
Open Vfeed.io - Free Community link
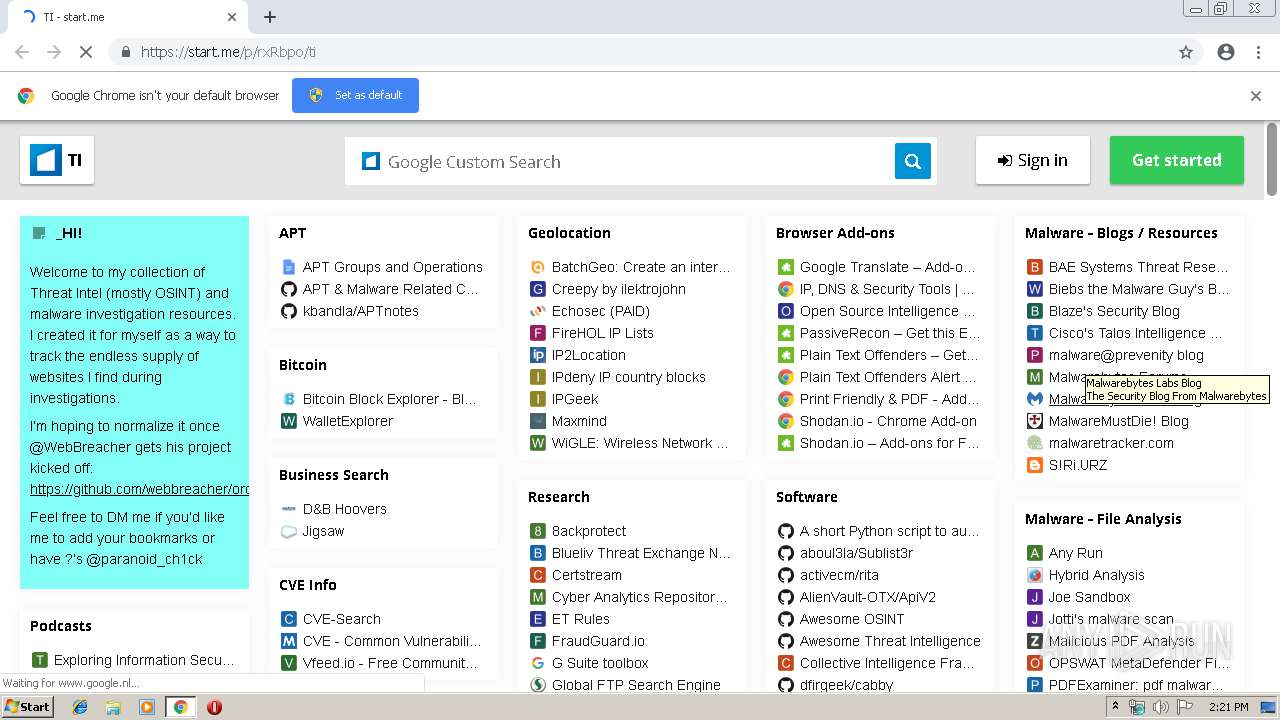coord(390,663)
